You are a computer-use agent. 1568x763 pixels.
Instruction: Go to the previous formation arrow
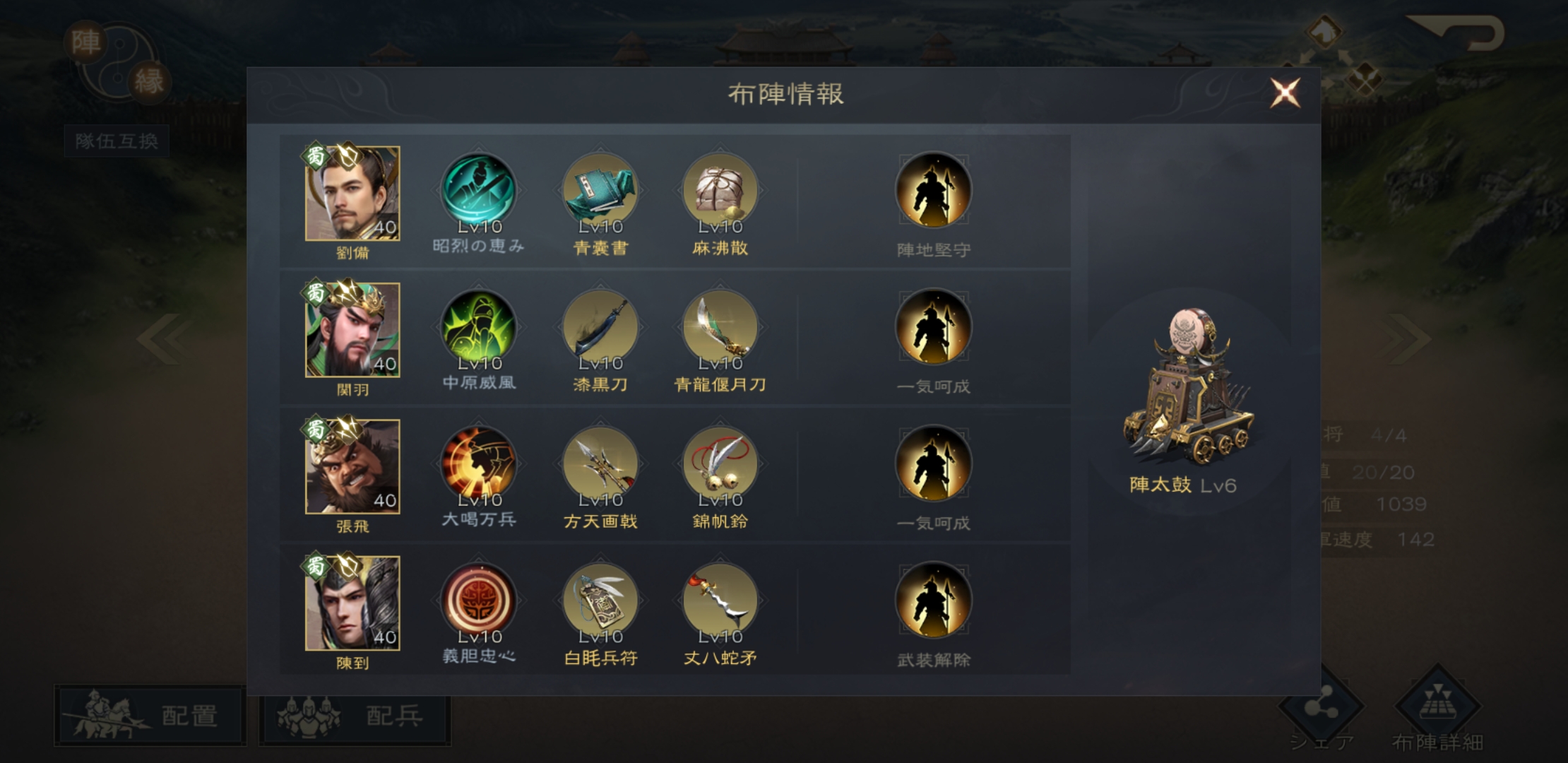click(x=164, y=338)
